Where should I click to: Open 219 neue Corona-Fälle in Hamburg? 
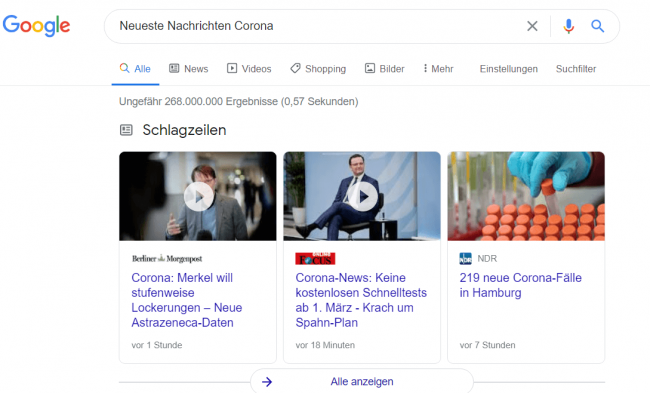pyautogui.click(x=521, y=285)
